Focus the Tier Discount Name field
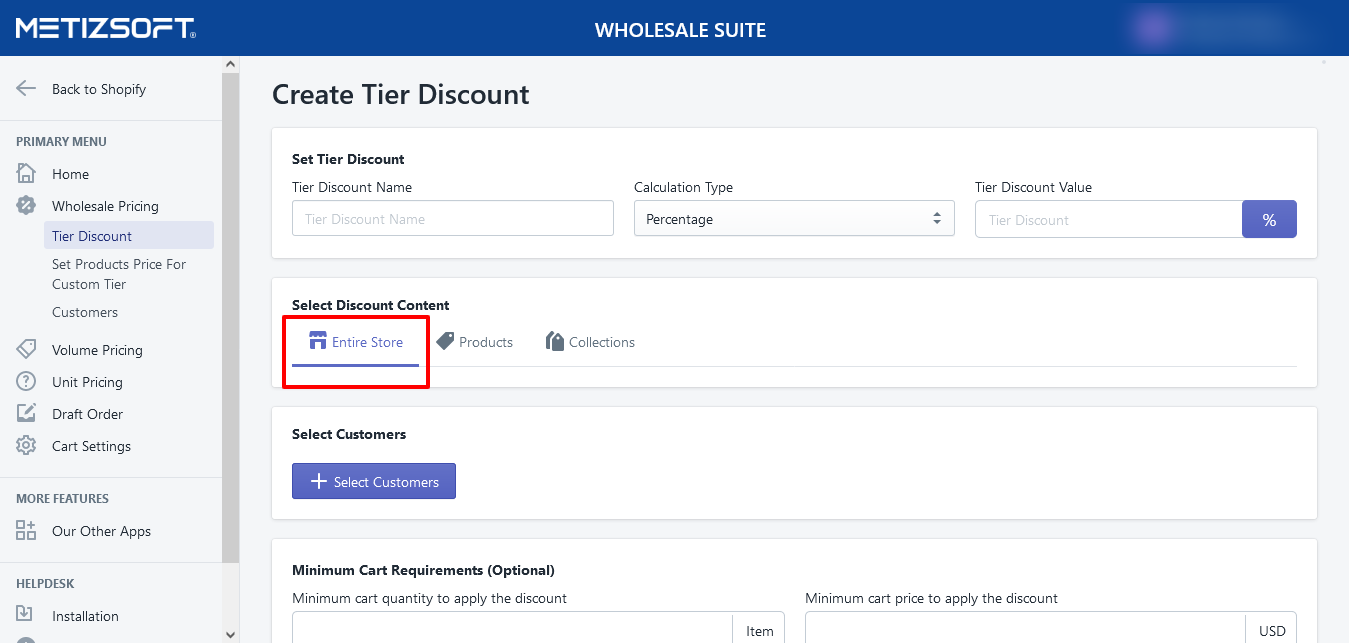This screenshot has width=1349, height=643. point(452,219)
